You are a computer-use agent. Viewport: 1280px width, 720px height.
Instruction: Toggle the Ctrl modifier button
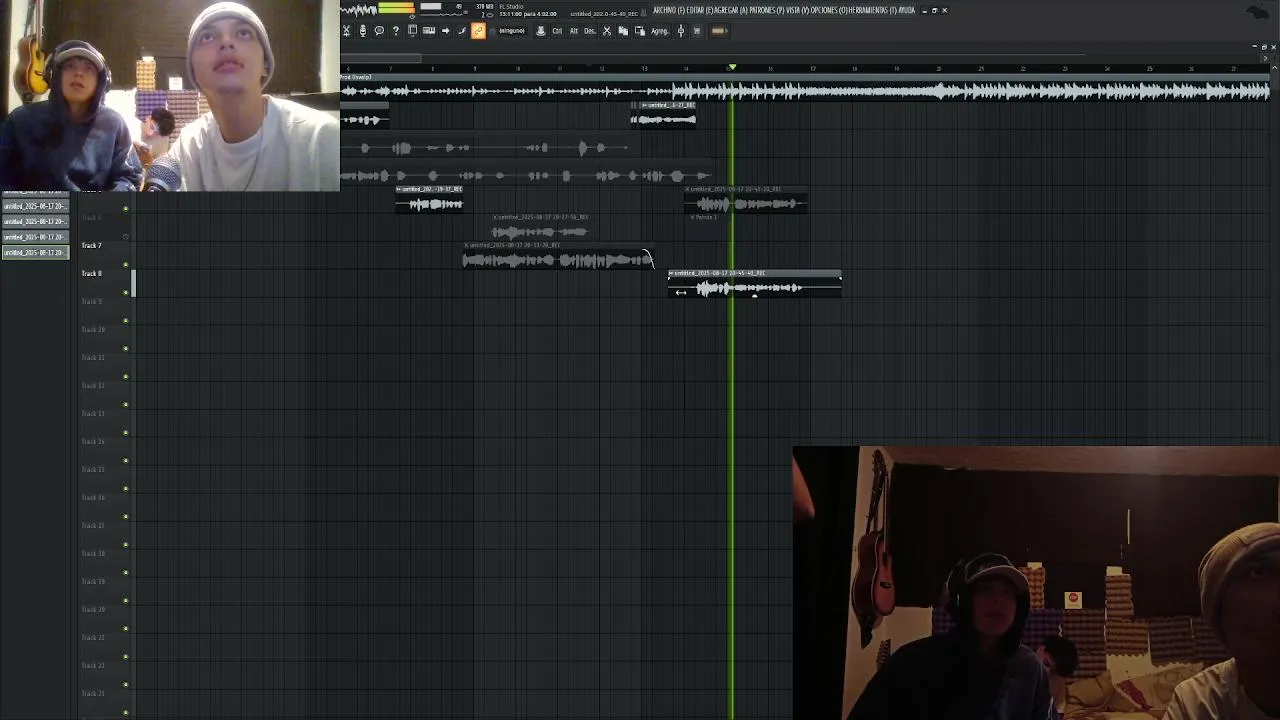pyautogui.click(x=557, y=31)
